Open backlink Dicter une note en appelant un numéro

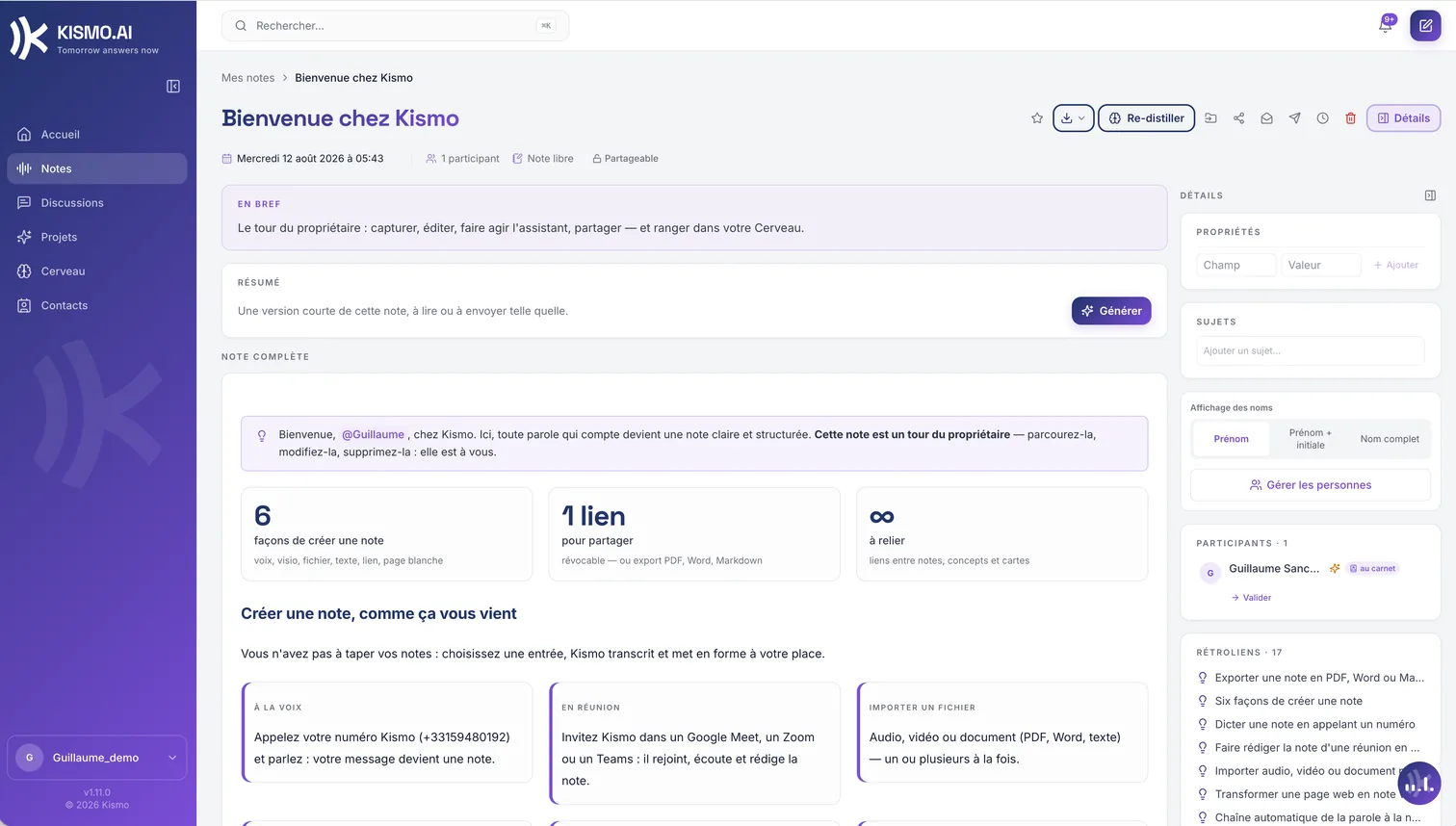pos(1314,724)
